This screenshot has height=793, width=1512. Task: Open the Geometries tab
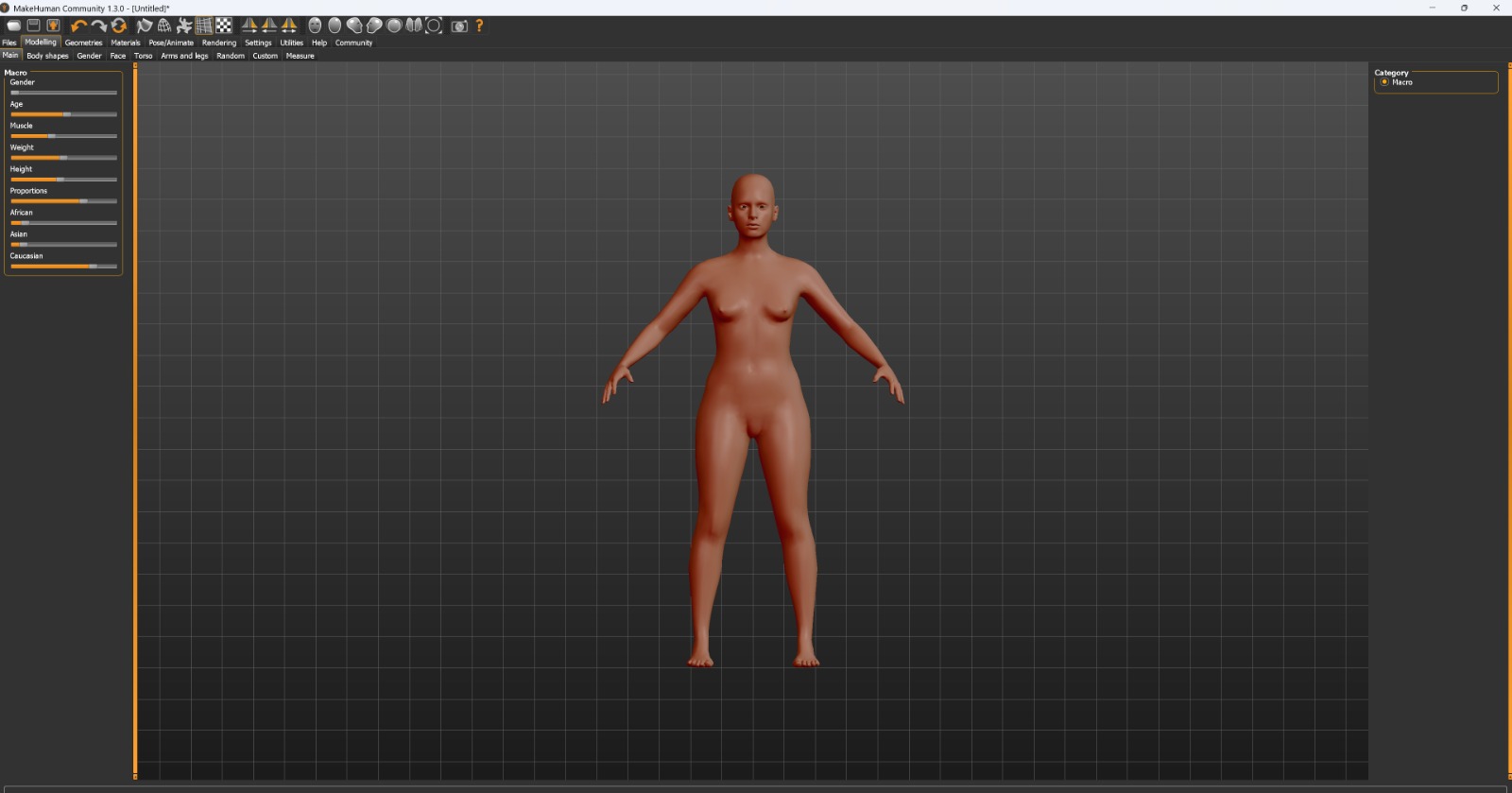point(83,43)
